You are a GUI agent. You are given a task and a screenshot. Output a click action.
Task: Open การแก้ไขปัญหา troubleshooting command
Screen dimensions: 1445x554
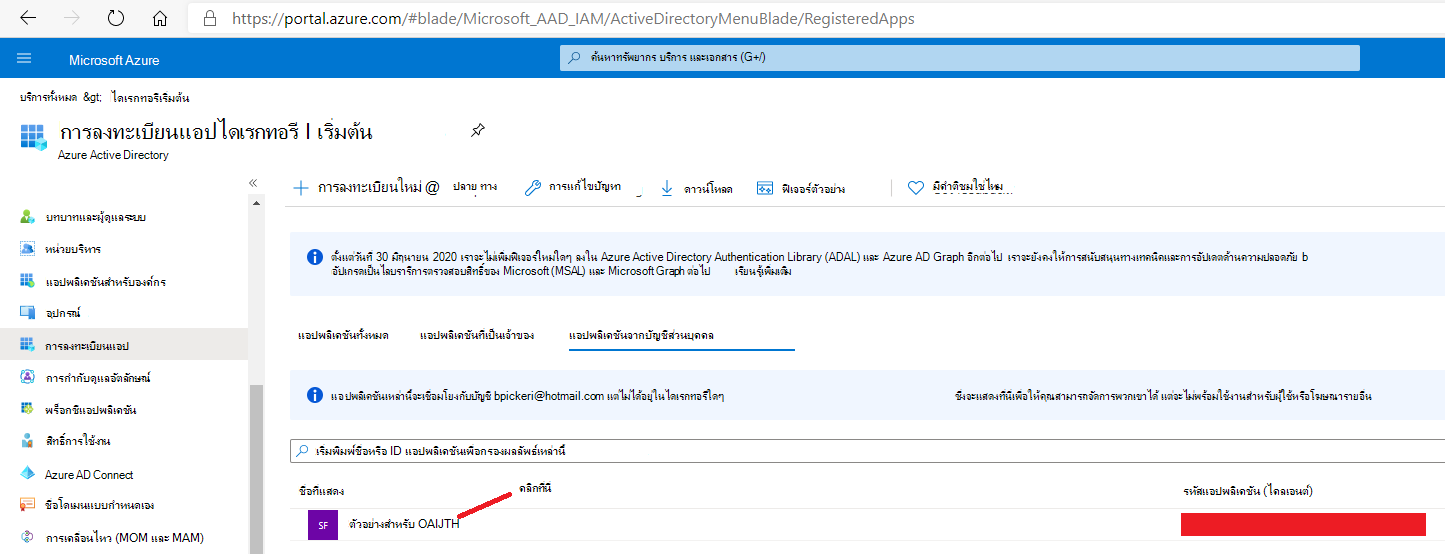(x=585, y=187)
